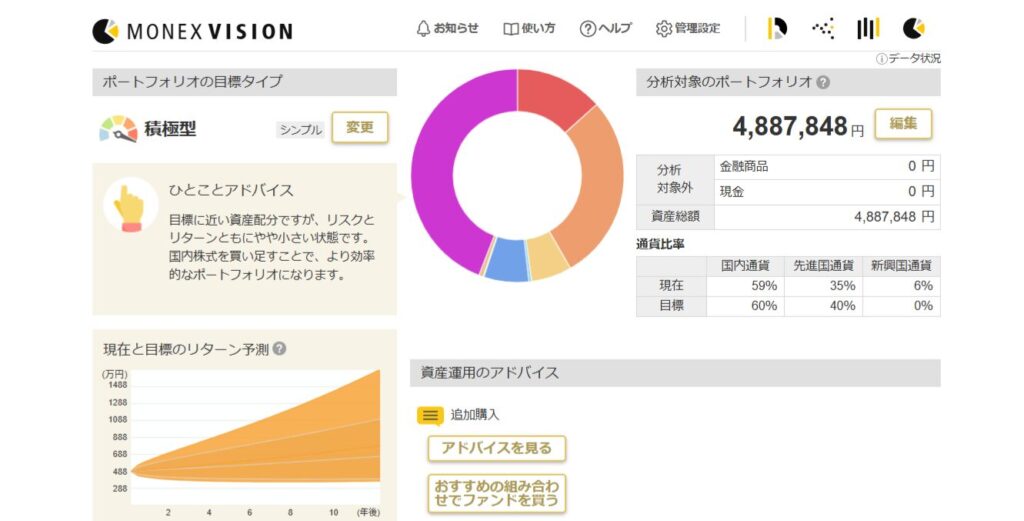Click the vertical bars icon in header
This screenshot has height=521, width=1024.
[x=867, y=28]
